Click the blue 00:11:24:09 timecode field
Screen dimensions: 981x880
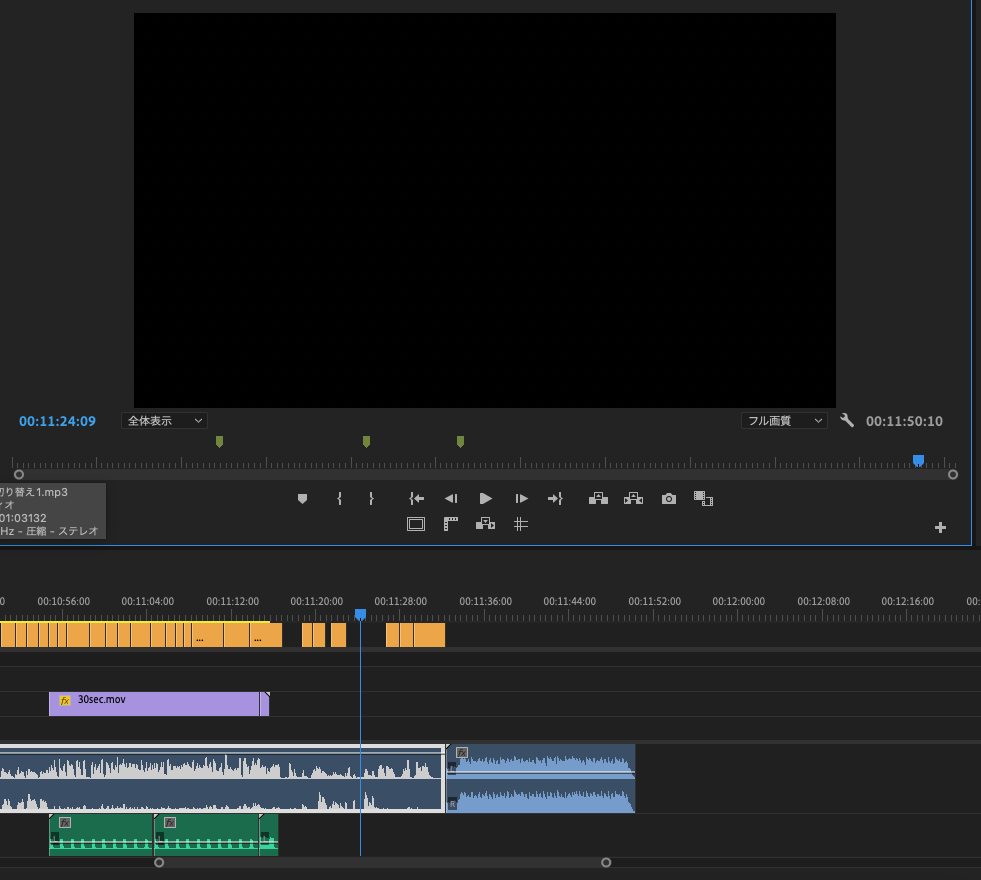pos(57,421)
